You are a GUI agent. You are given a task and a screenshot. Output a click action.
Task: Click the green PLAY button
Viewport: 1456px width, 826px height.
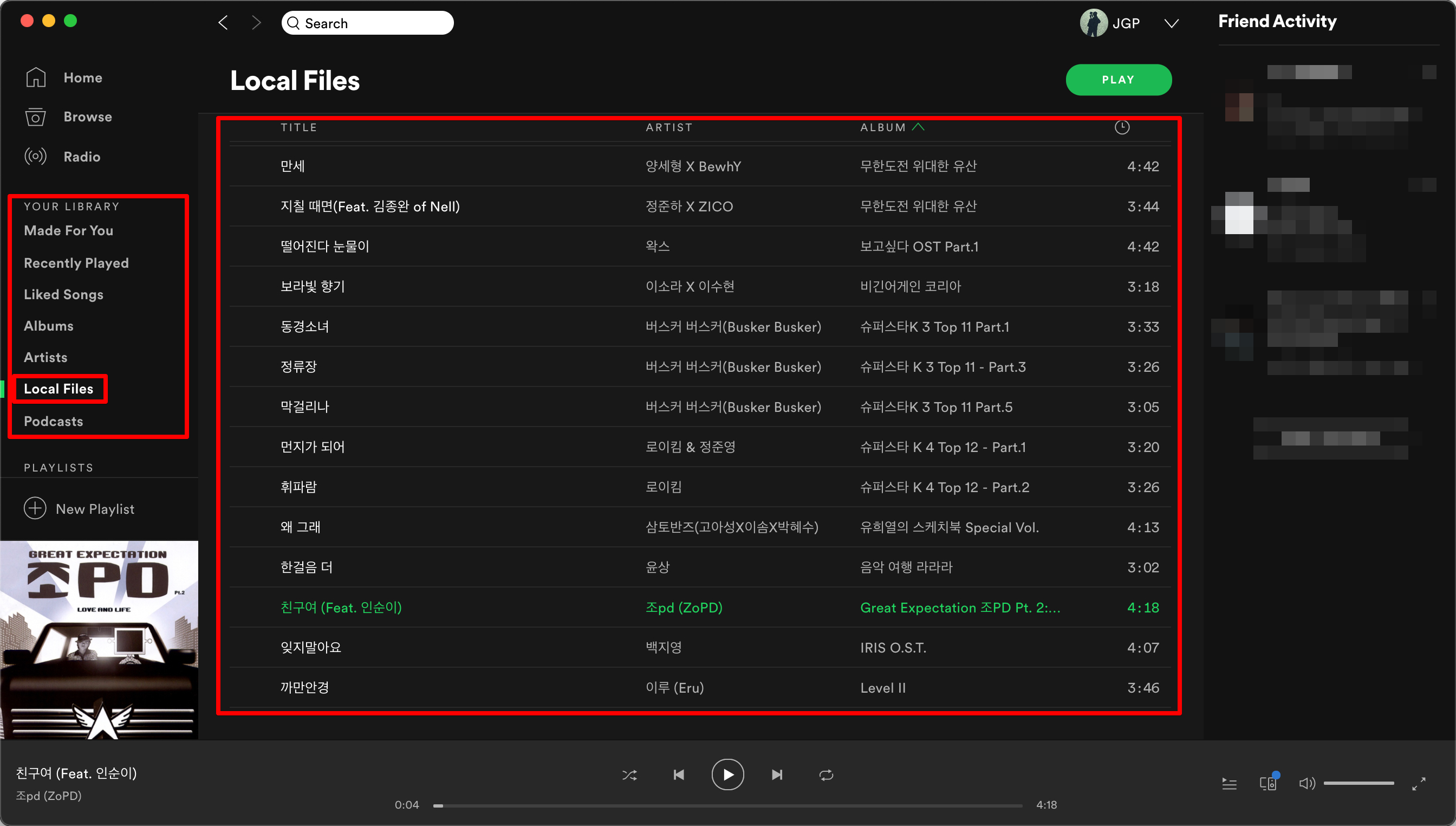click(x=1118, y=80)
